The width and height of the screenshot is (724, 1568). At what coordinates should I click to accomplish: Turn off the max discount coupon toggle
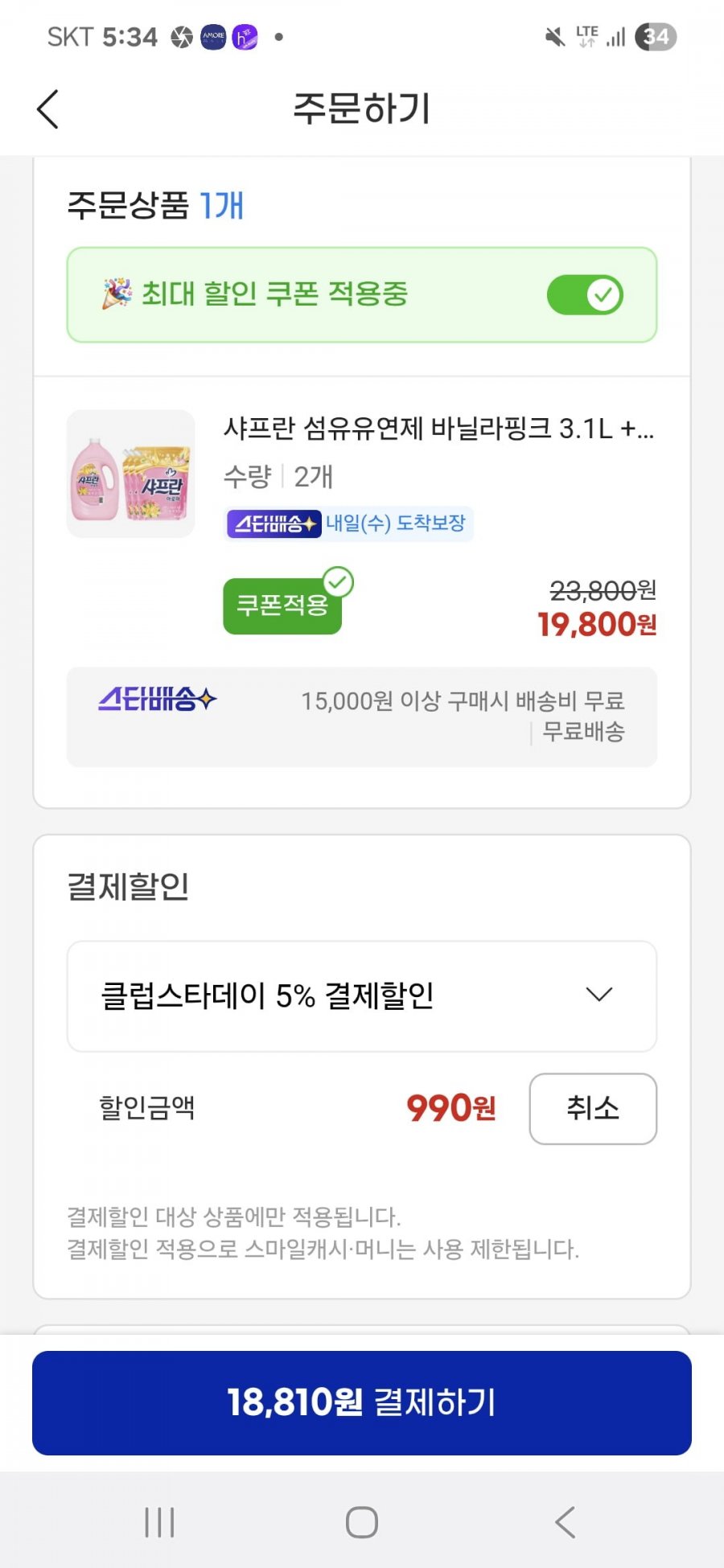pos(585,295)
